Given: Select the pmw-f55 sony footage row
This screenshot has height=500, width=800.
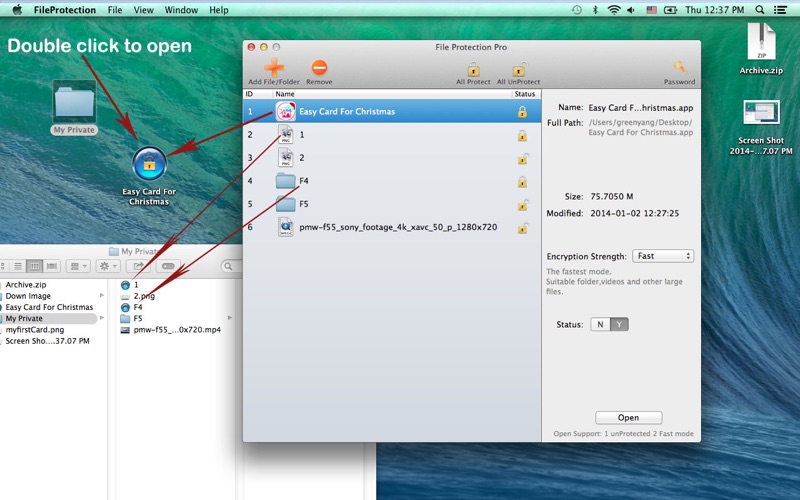Looking at the screenshot, I should 392,228.
